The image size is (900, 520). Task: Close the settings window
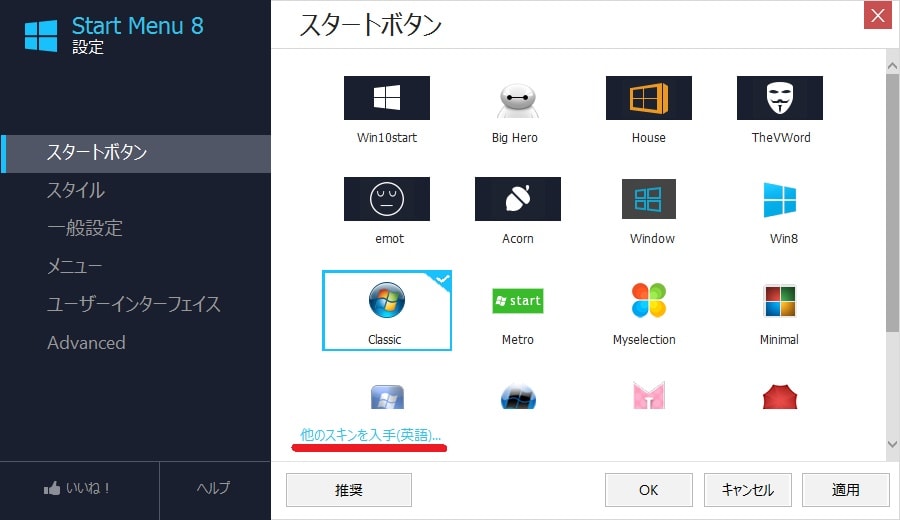(878, 15)
